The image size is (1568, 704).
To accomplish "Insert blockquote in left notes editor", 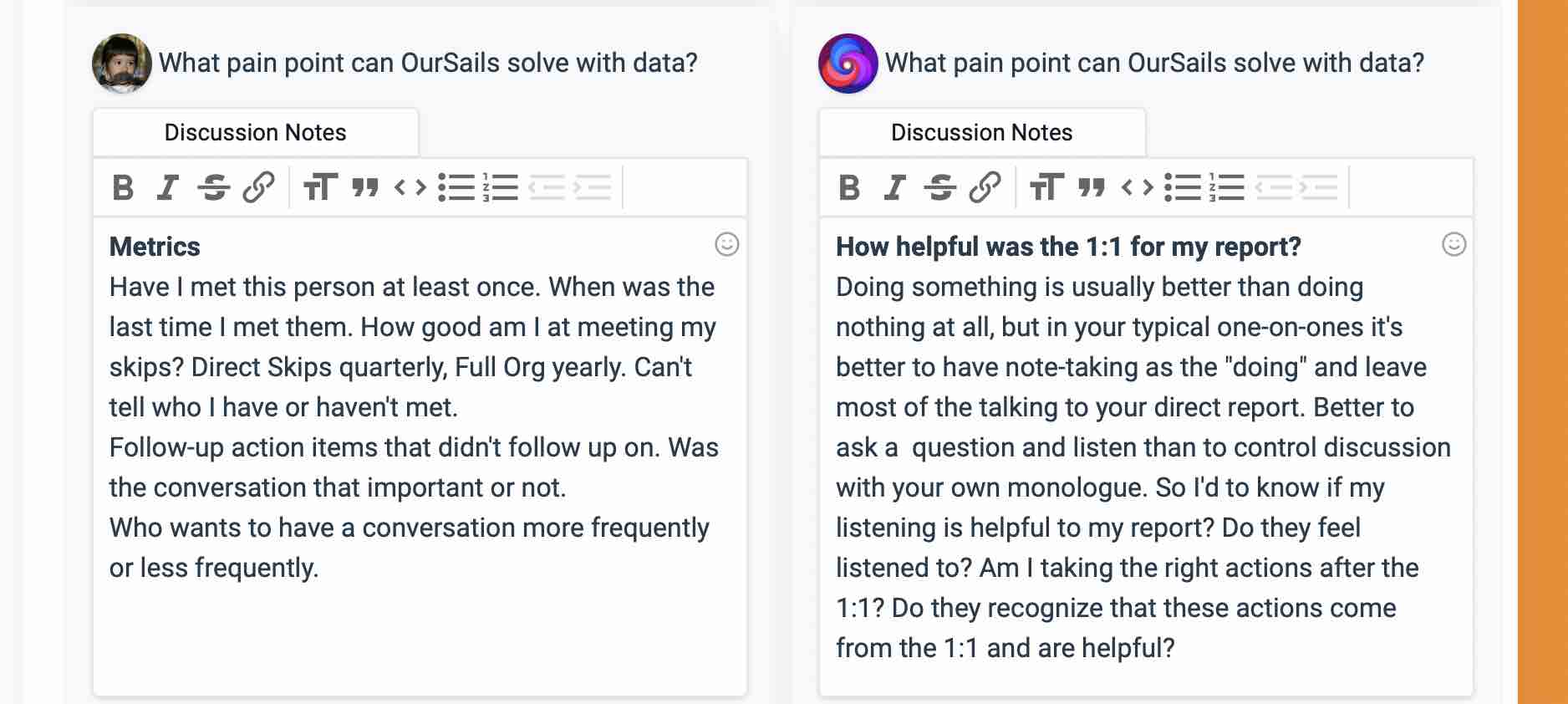I will pos(365,187).
